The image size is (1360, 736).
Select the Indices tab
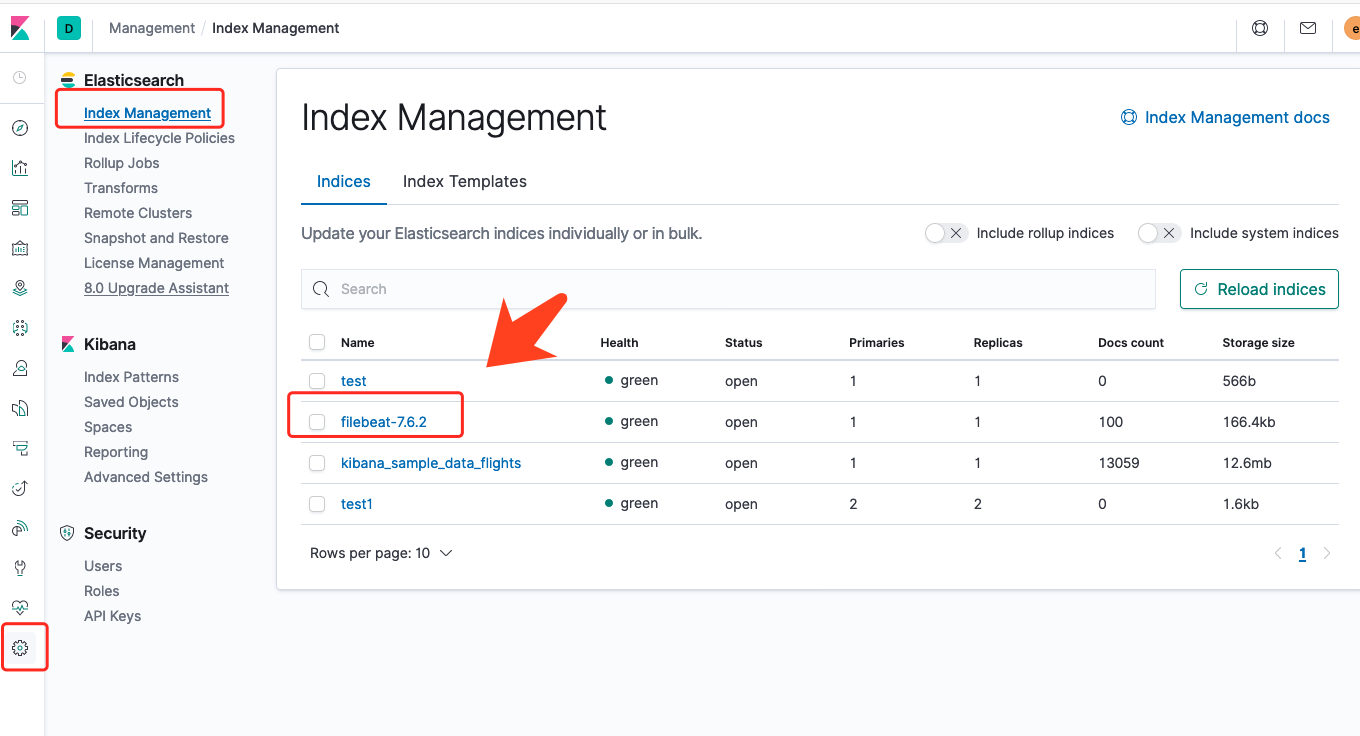click(343, 182)
